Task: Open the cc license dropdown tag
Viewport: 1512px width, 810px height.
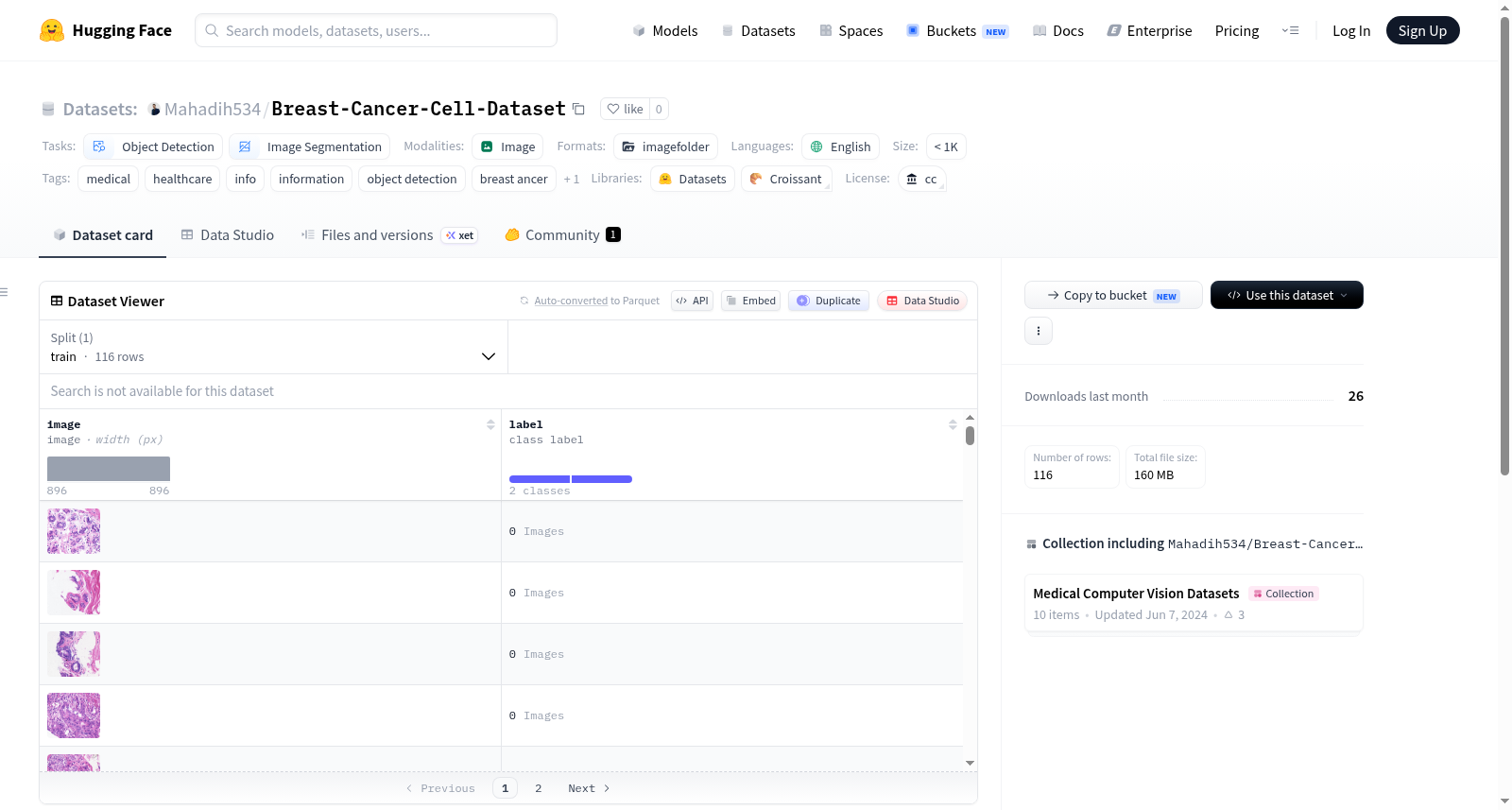Action: click(921, 179)
